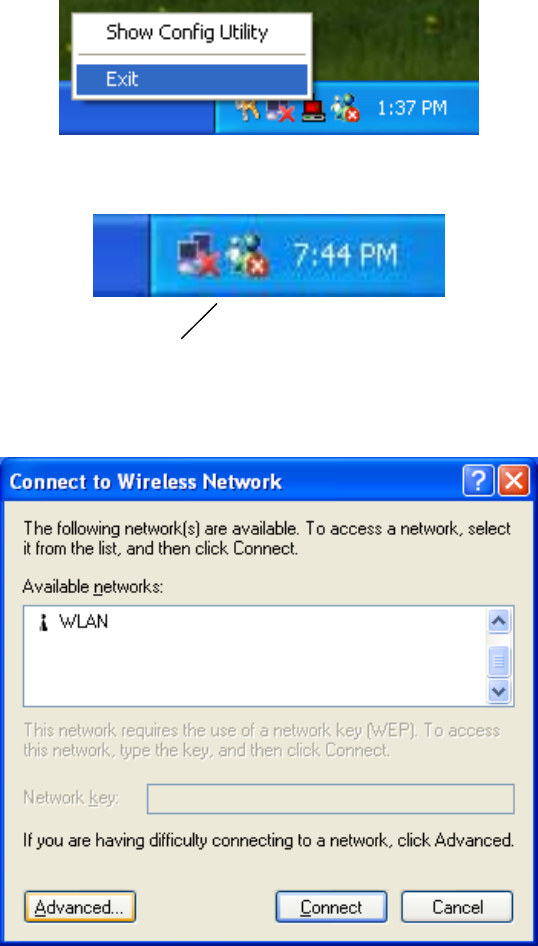Click the antenna icon beside WLAN
538x946 pixels.
point(43,623)
